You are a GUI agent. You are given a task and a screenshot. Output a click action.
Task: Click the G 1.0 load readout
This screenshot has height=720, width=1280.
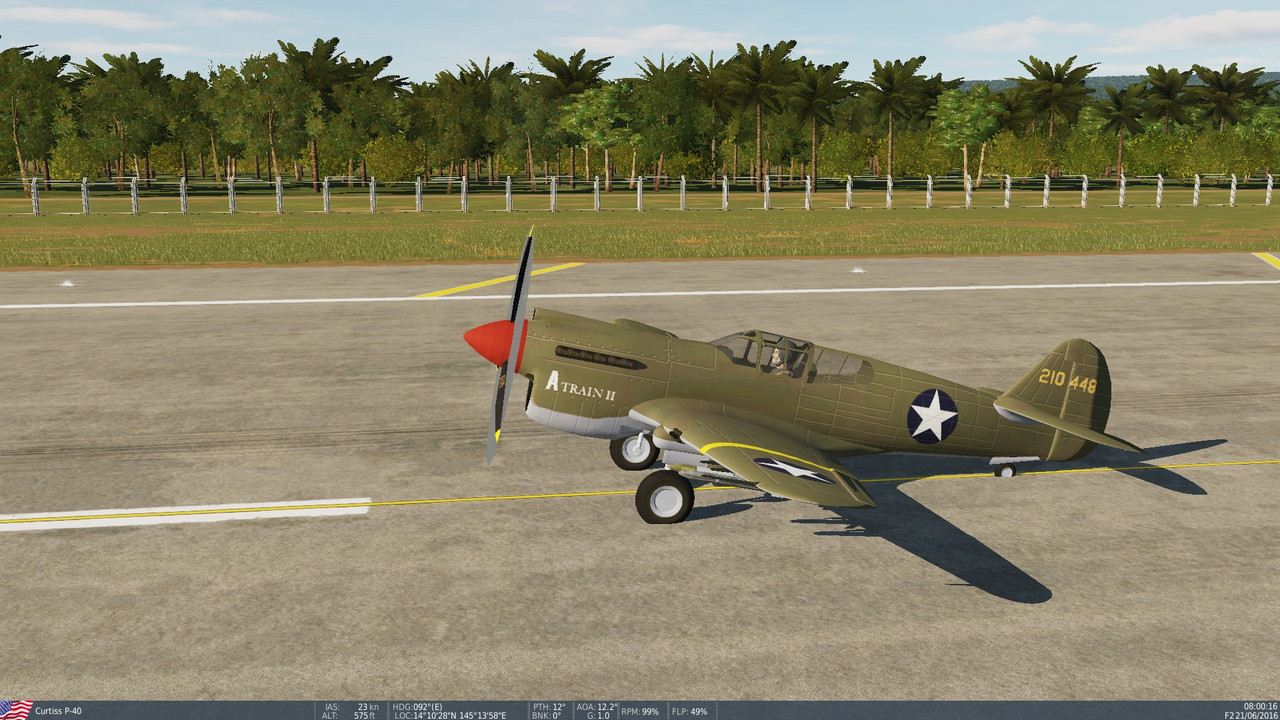(x=597, y=716)
